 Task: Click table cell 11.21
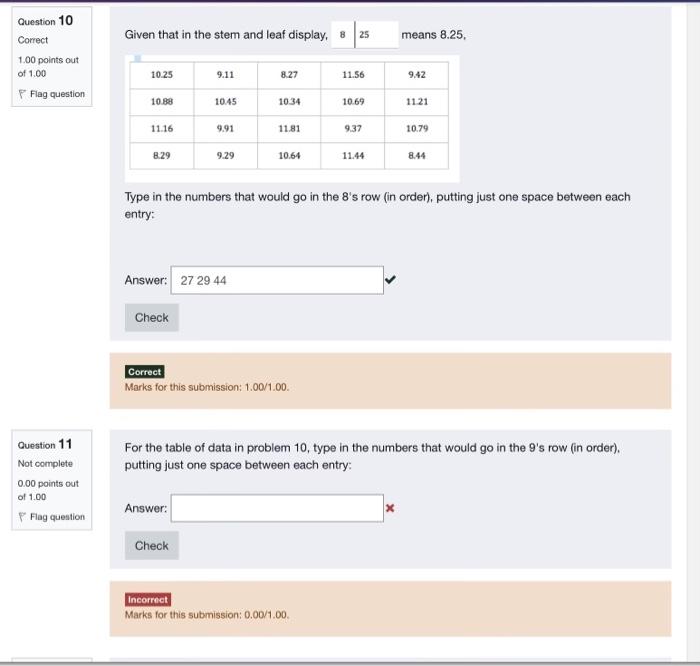(x=417, y=102)
